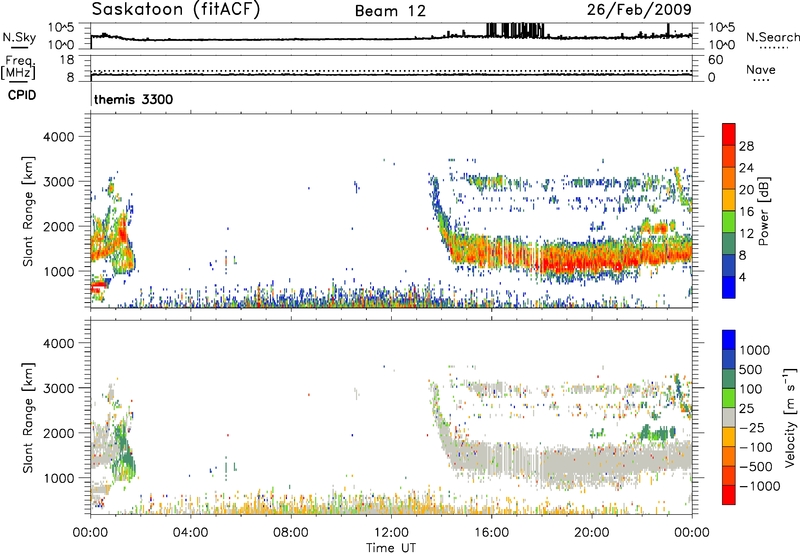The height and width of the screenshot is (554, 800).
Task: Click the 'CPID' label
Action: click(x=22, y=95)
